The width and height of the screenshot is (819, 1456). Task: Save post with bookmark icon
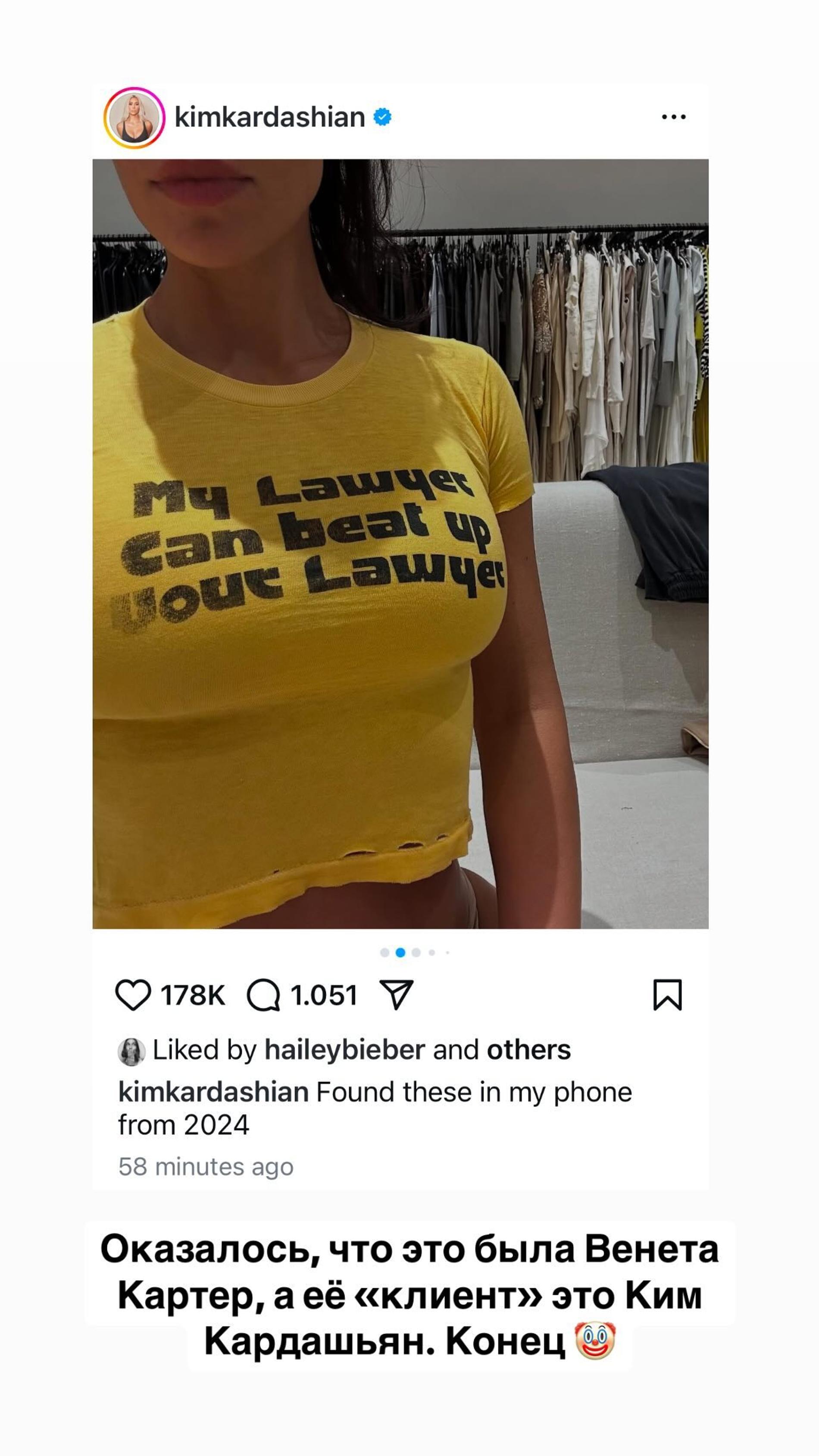coord(668,995)
